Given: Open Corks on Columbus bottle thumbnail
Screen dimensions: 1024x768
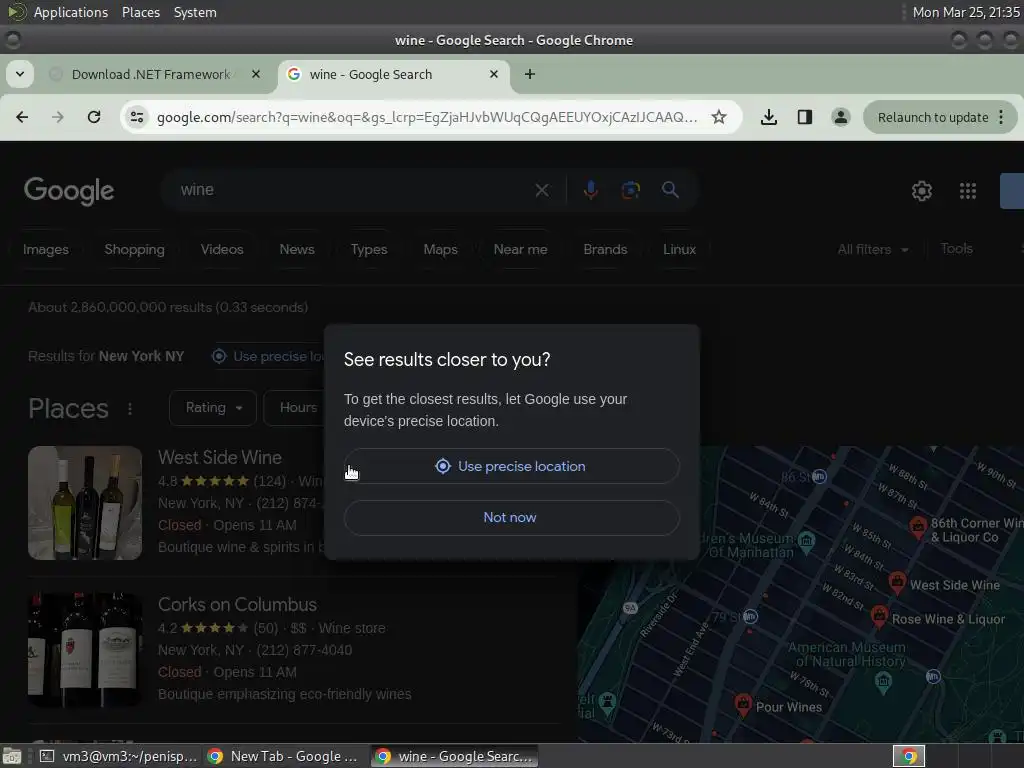Looking at the screenshot, I should (x=85, y=650).
